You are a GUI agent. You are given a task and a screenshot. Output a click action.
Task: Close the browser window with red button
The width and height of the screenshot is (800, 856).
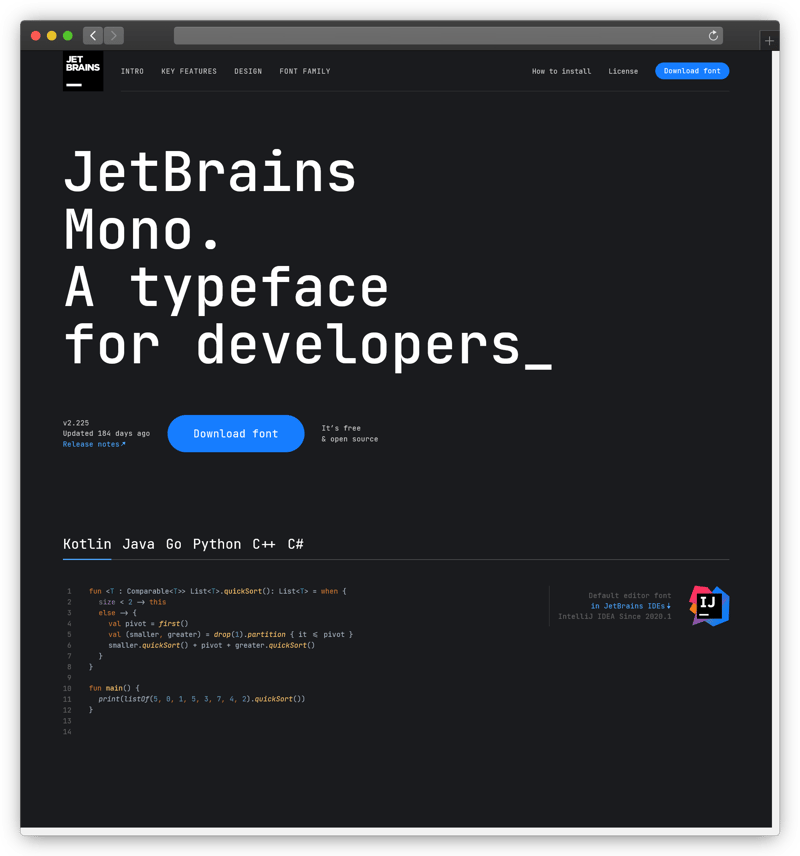click(x=35, y=35)
